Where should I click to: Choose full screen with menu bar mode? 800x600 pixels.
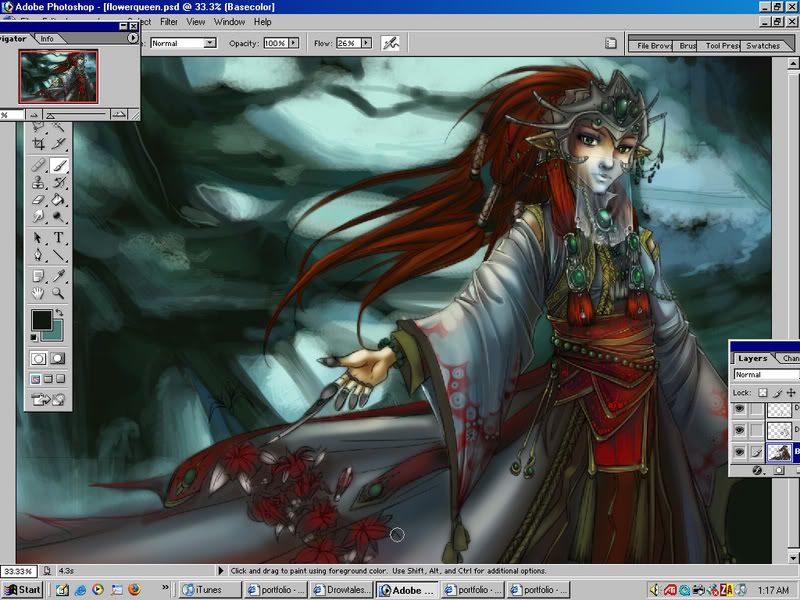[48, 379]
